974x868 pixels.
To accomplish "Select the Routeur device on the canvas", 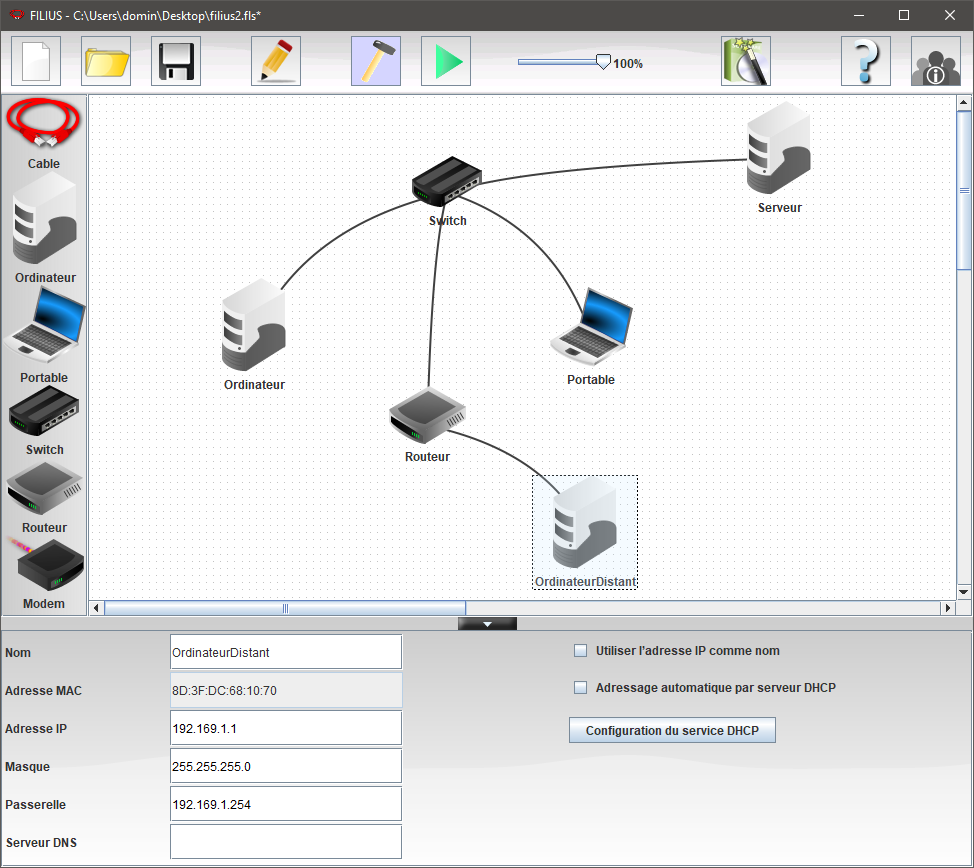I will coord(427,416).
